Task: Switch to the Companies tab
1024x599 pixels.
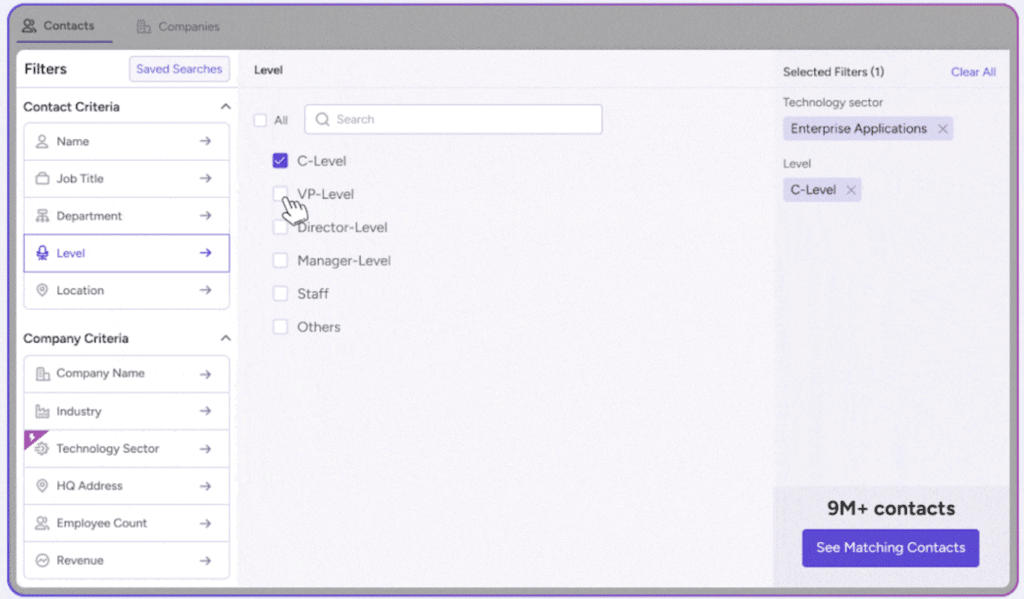Action: [x=178, y=27]
